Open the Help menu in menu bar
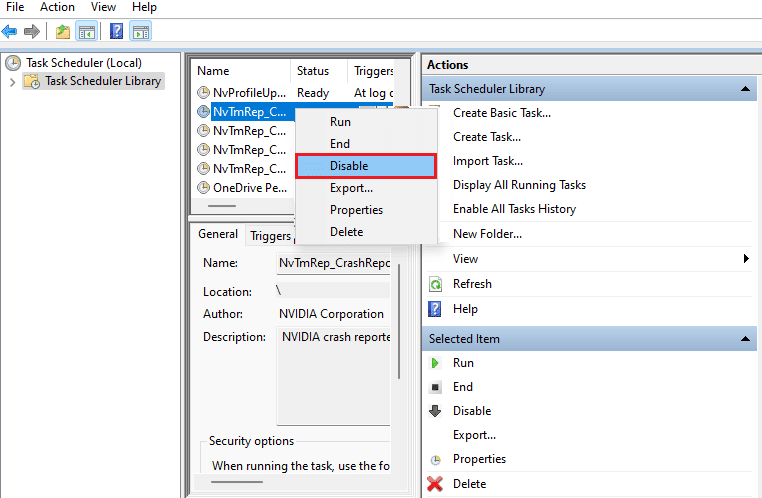Image resolution: width=762 pixels, height=498 pixels. pos(144,7)
